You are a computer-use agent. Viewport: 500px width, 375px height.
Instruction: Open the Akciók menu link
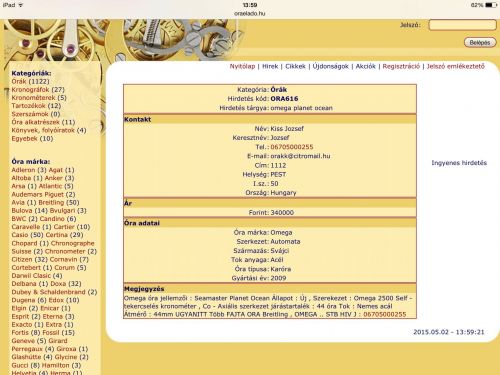366,66
